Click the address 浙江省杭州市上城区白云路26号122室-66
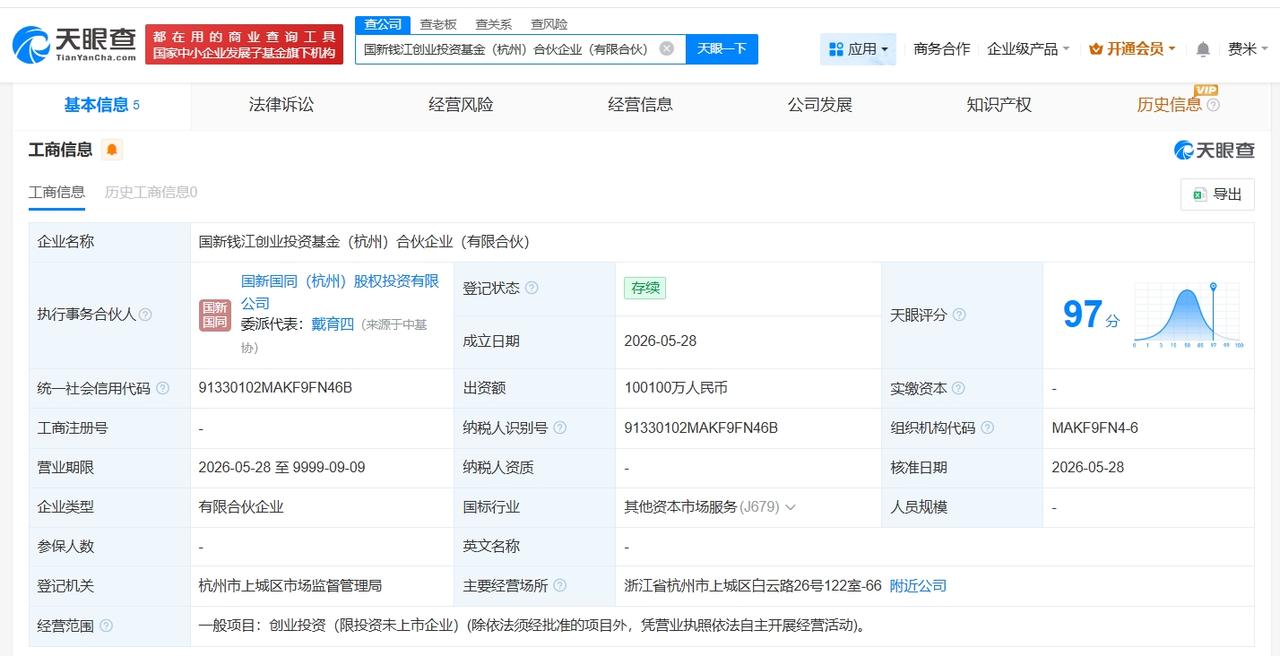This screenshot has width=1280, height=656. [753, 586]
